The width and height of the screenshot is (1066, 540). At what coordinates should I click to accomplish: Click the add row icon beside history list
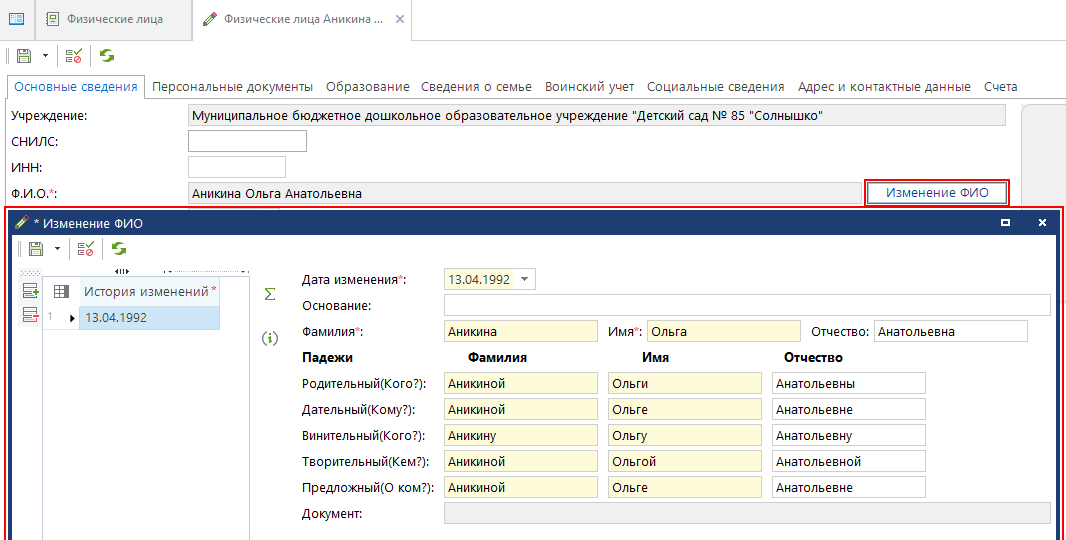[x=31, y=291]
